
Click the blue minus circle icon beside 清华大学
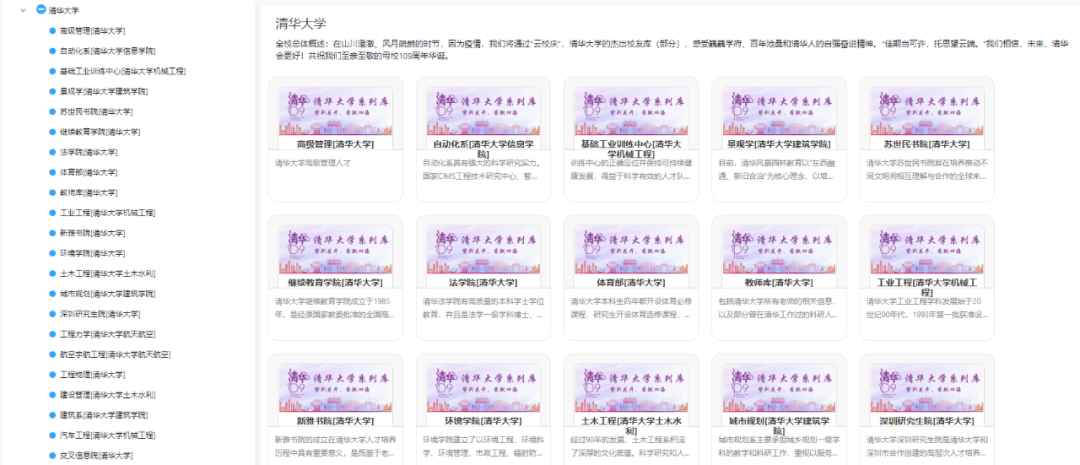tap(41, 10)
